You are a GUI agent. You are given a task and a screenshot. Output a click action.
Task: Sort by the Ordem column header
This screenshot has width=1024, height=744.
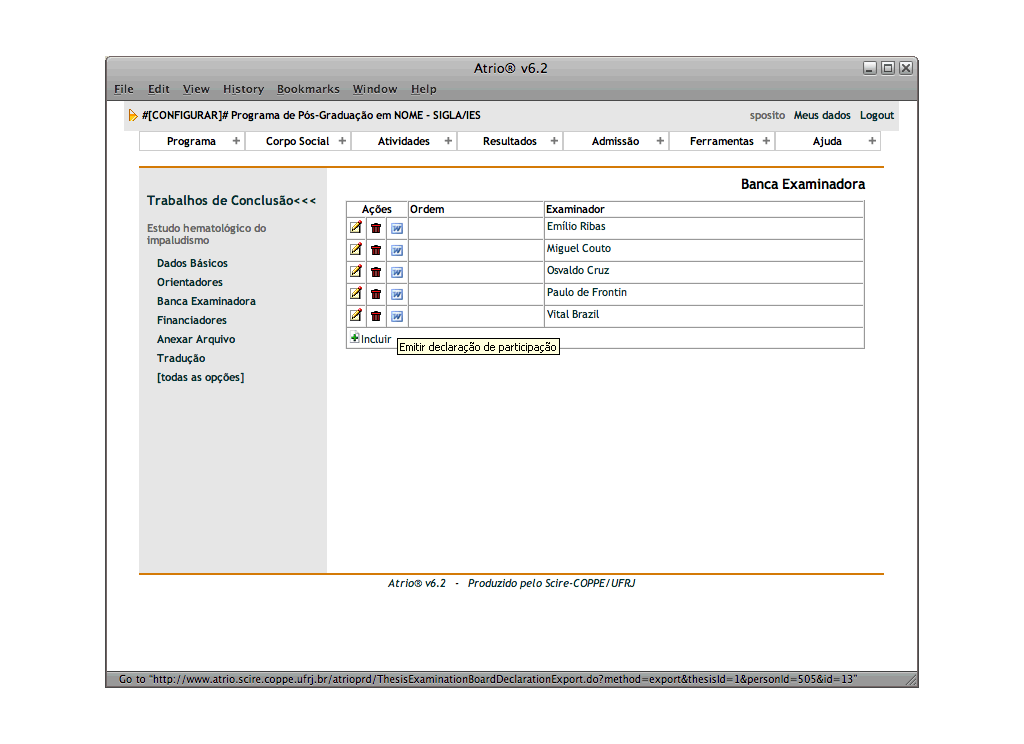coord(428,209)
